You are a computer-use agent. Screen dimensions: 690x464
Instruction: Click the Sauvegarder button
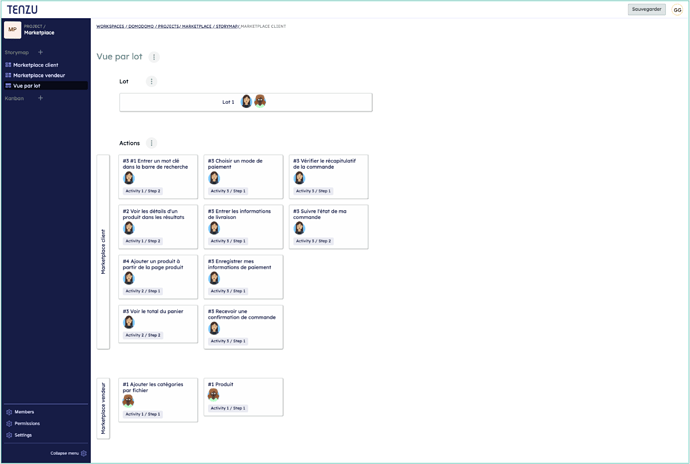tap(647, 9)
